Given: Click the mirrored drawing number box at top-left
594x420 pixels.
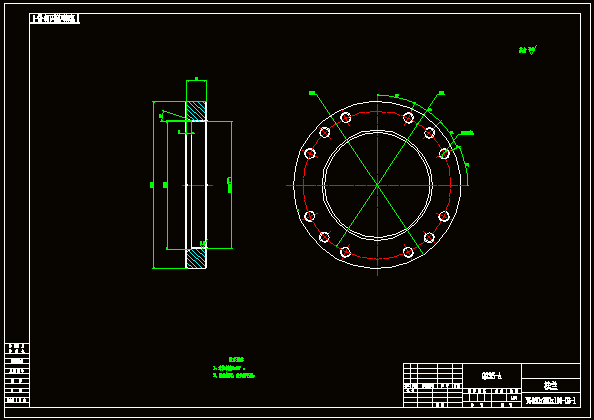Looking at the screenshot, I should click(55, 19).
